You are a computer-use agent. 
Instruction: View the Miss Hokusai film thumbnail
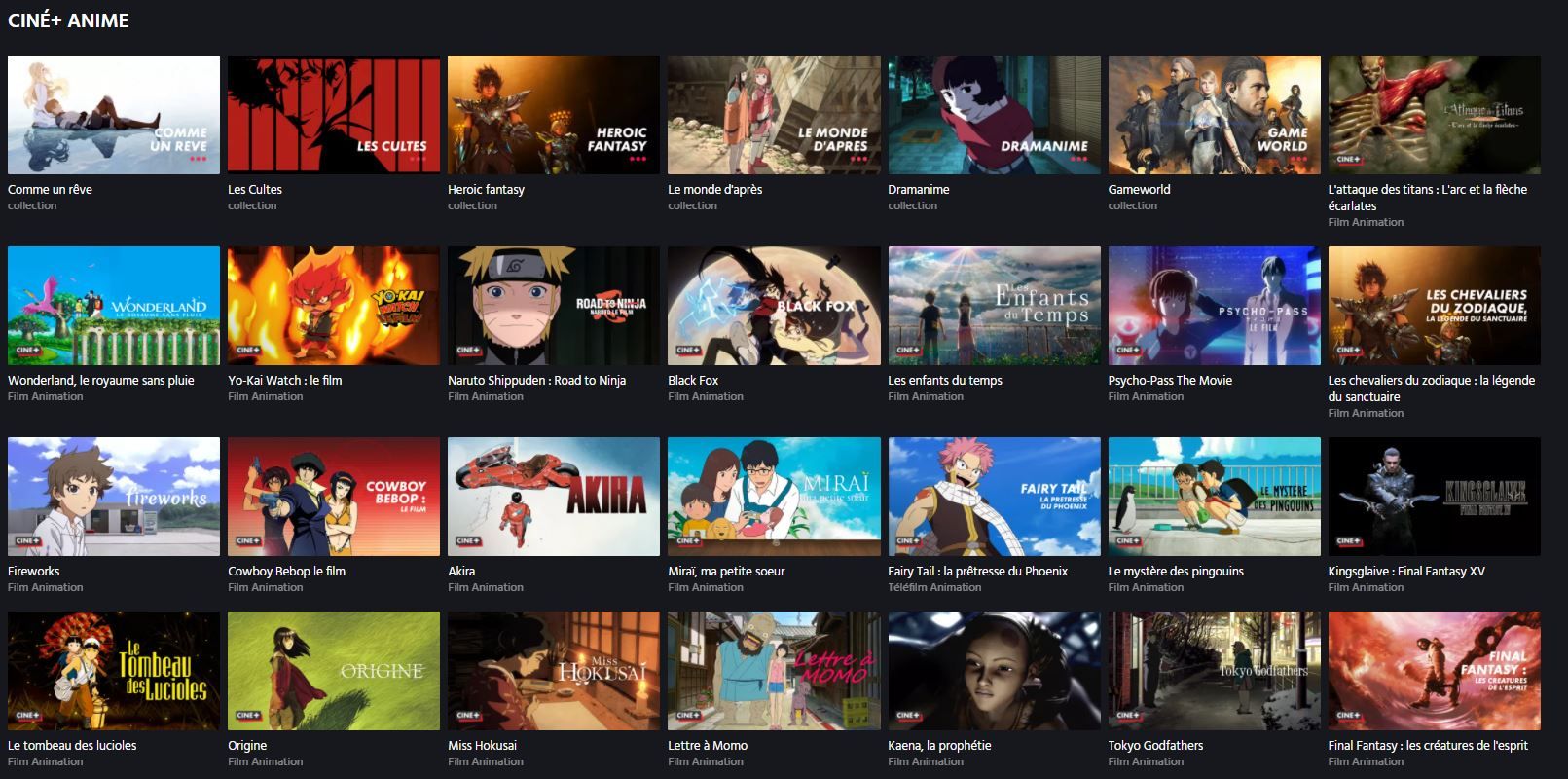point(554,671)
